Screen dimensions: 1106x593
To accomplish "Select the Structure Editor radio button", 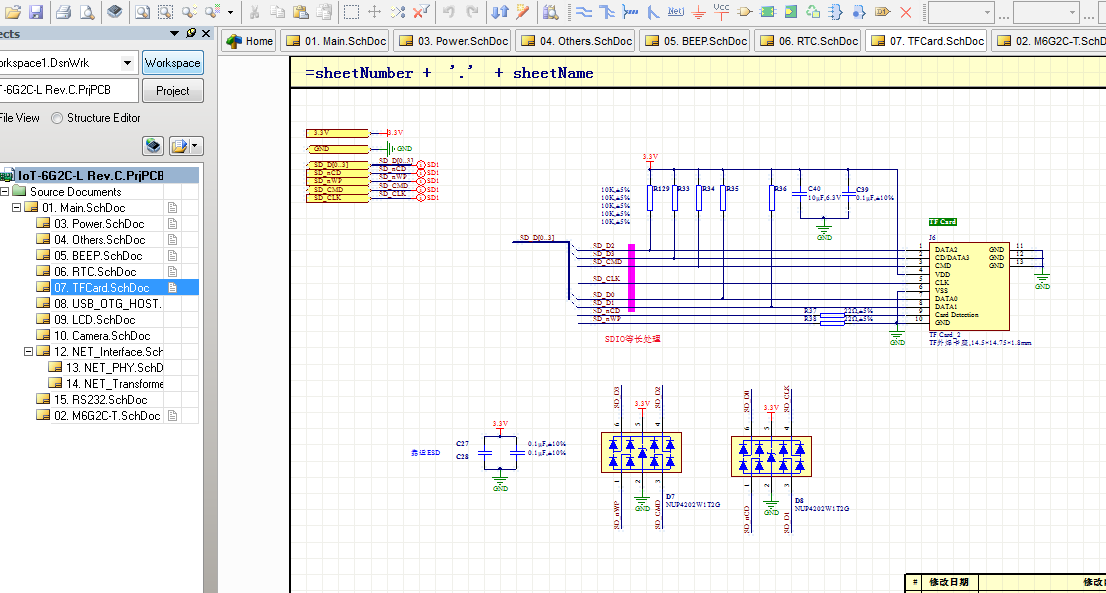I will click(x=57, y=118).
